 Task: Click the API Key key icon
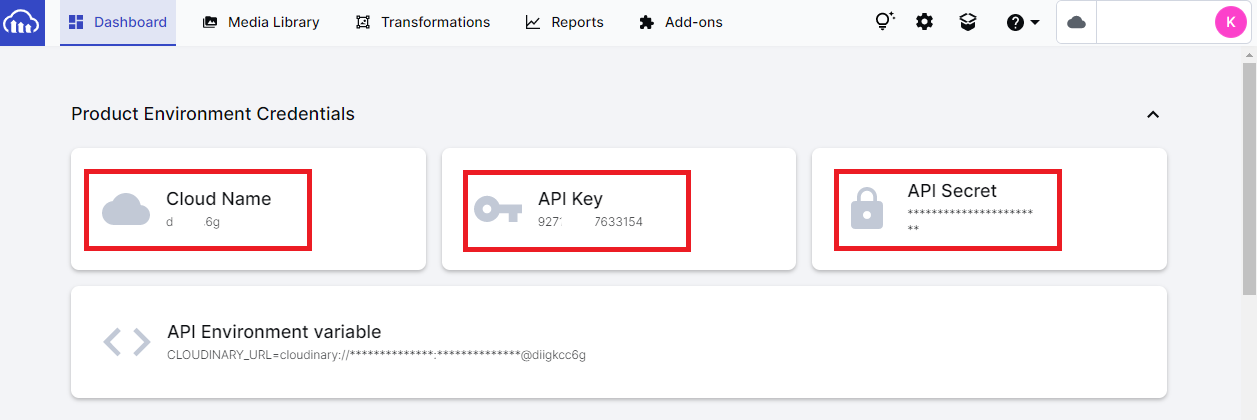[x=498, y=209]
